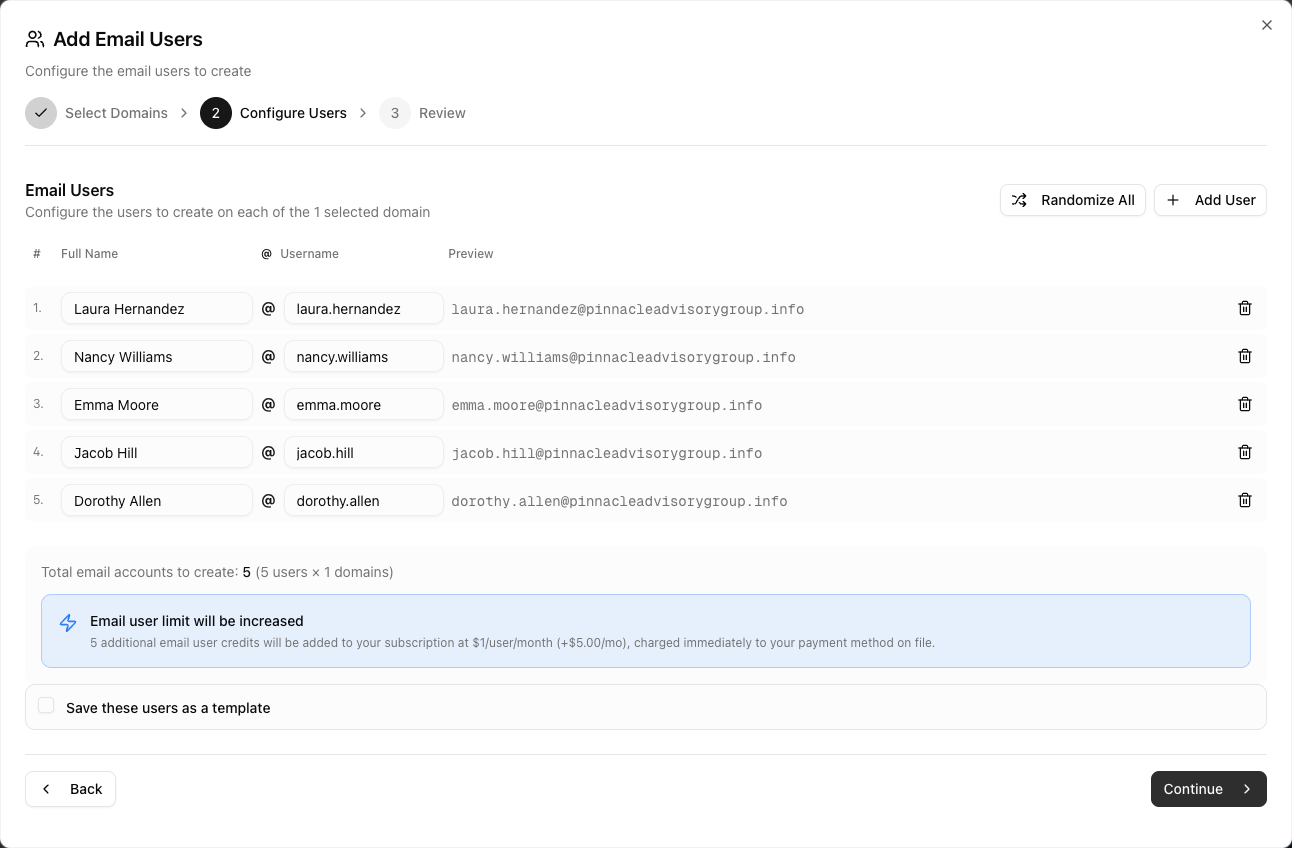Click preview emma.moore@pinnacleadvisorygroup.info

click(x=606, y=405)
